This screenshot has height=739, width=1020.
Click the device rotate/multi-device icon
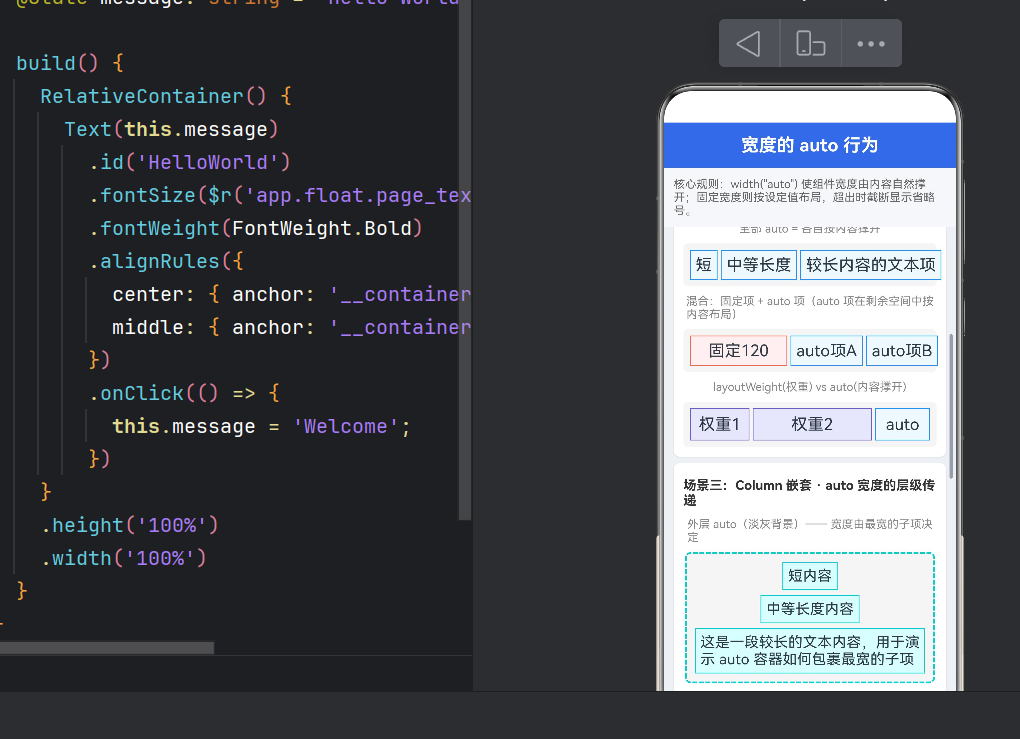[811, 44]
